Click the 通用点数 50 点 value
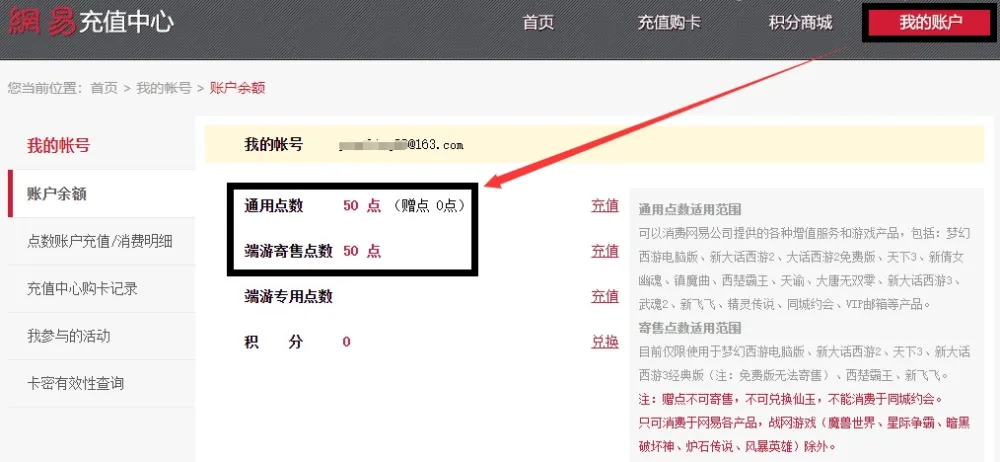This screenshot has width=1000, height=462. (x=362, y=205)
